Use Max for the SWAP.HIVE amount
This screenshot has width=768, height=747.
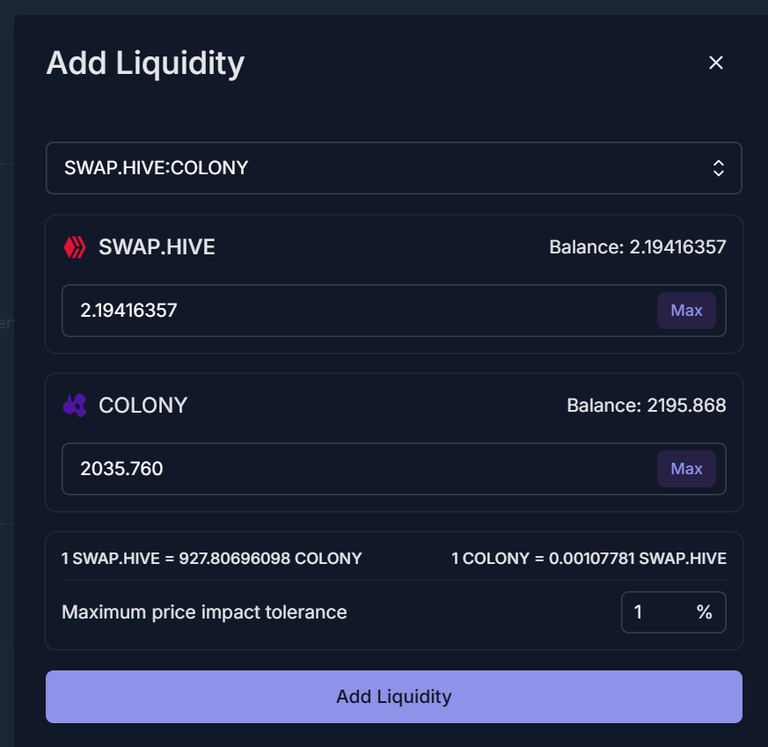click(x=686, y=311)
